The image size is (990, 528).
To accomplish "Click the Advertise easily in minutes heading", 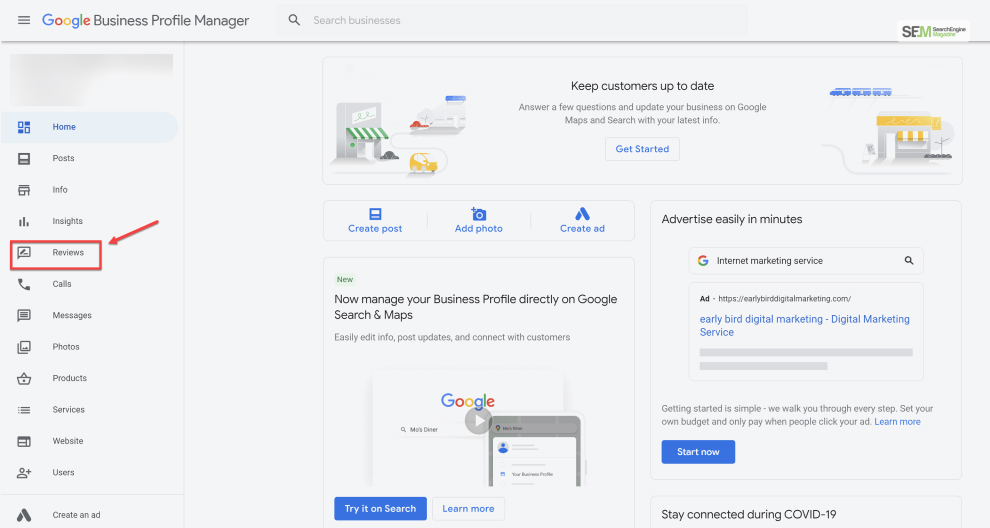I will pyautogui.click(x=732, y=219).
